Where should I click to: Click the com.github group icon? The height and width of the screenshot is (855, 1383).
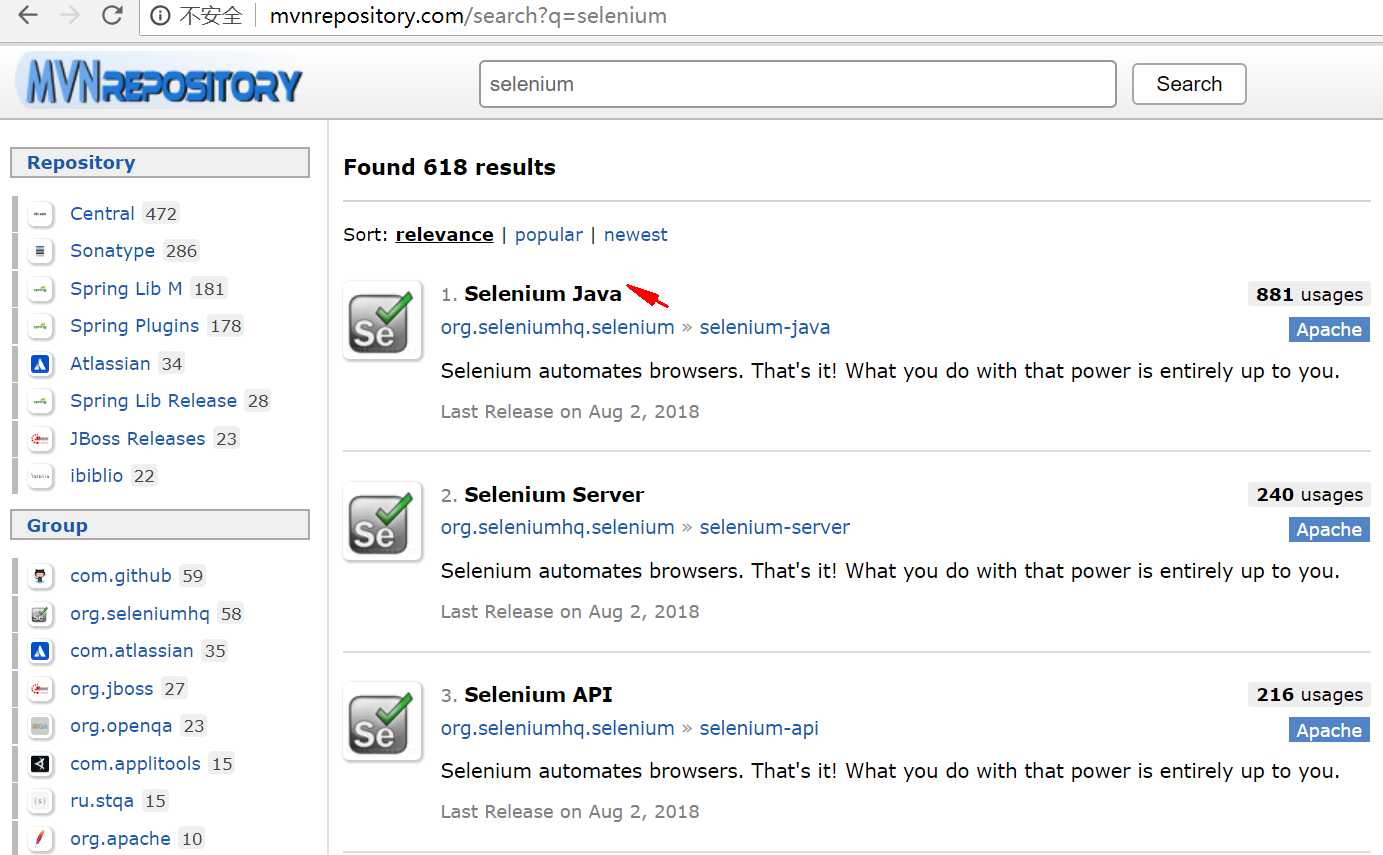[x=40, y=576]
